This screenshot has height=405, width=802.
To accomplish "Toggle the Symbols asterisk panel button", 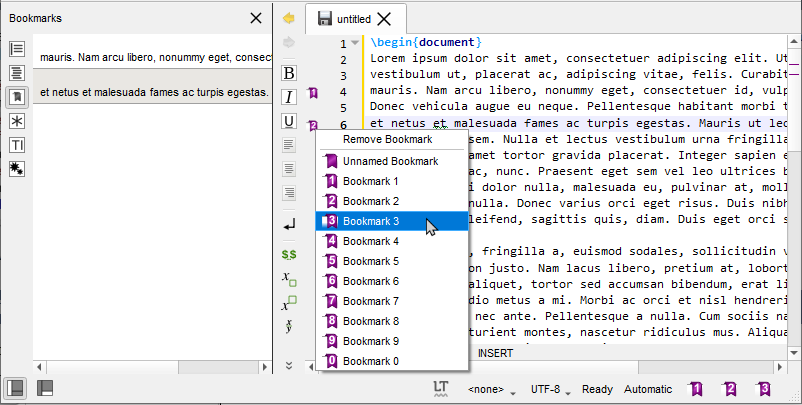I will [x=17, y=121].
